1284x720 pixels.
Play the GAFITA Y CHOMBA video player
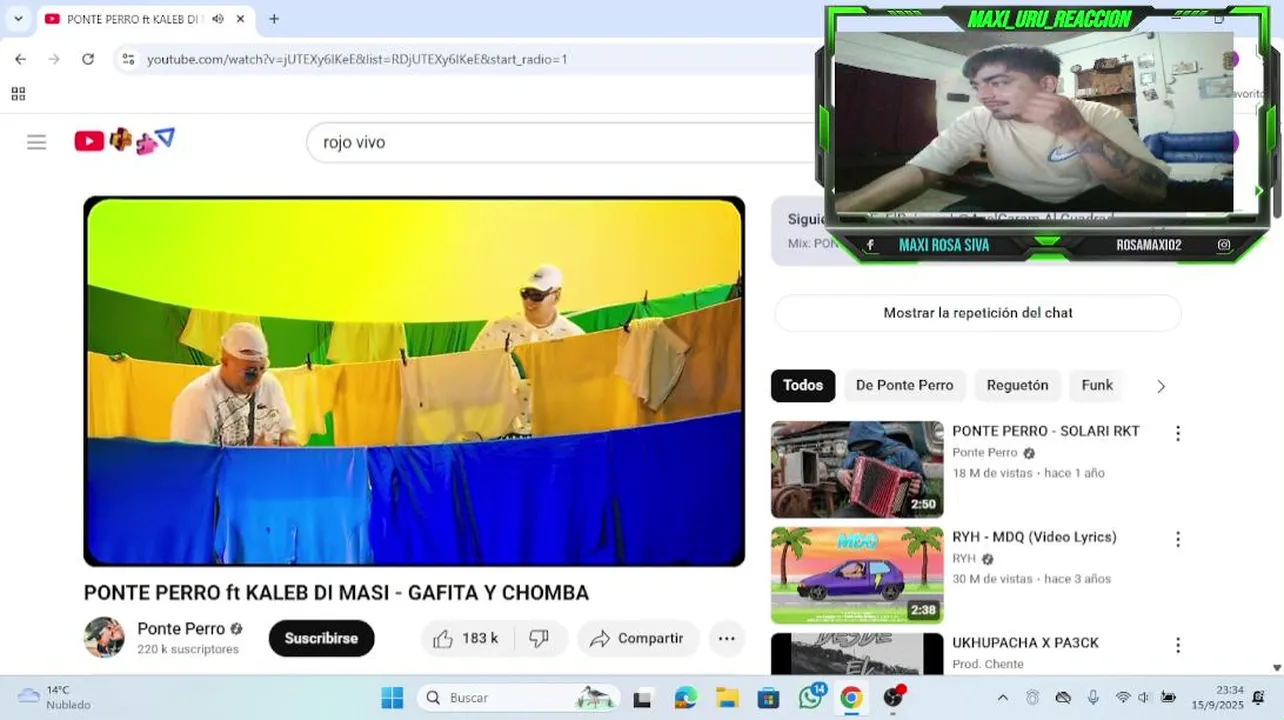(x=414, y=381)
